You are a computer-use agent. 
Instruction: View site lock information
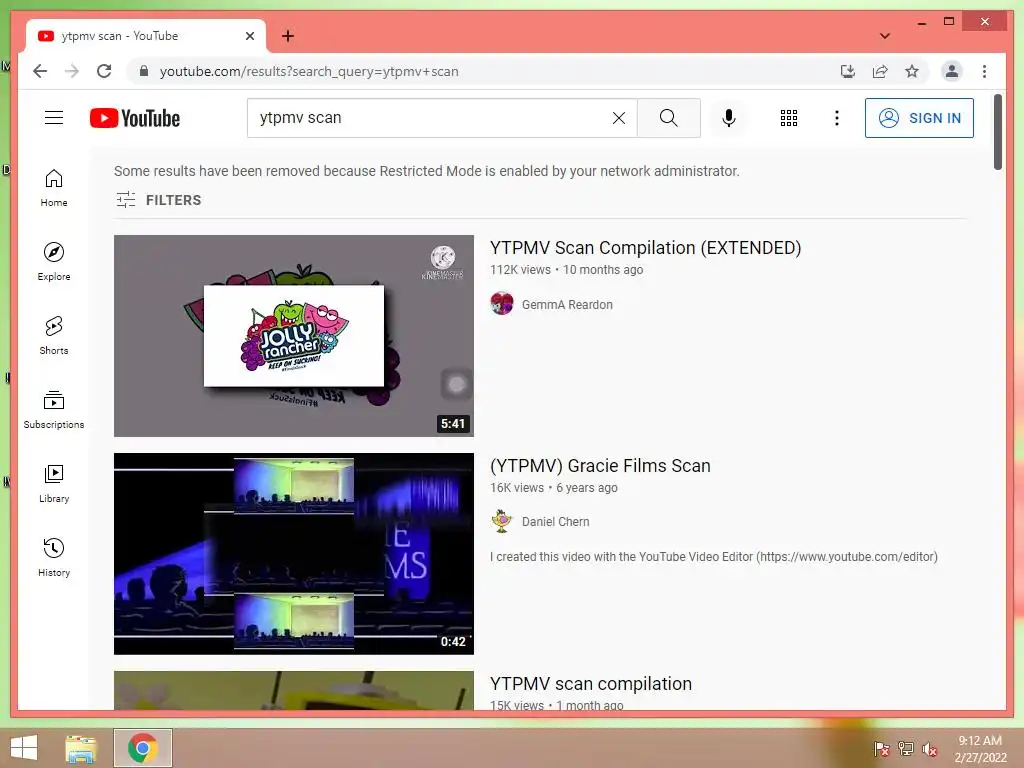click(144, 71)
